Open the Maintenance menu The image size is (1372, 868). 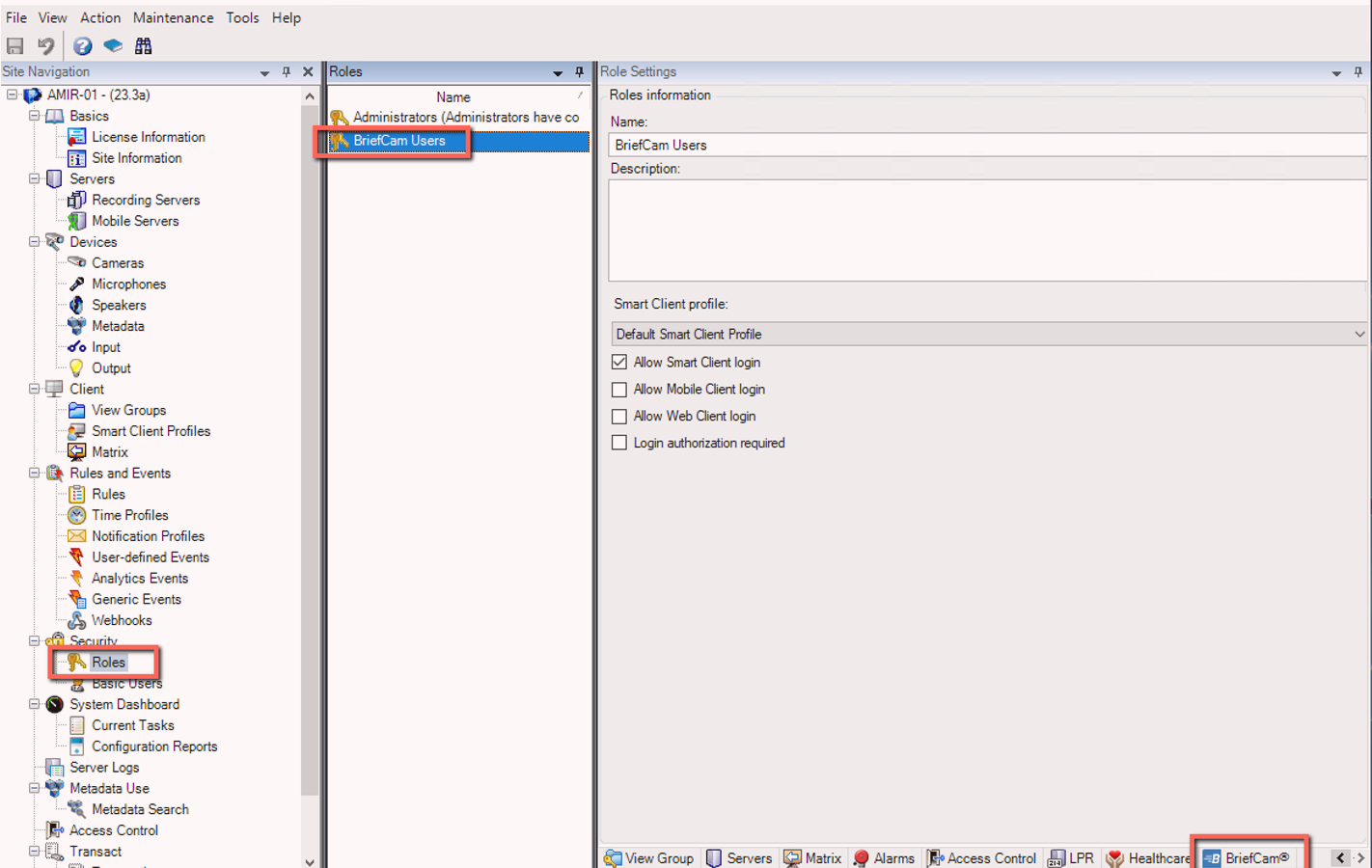pyautogui.click(x=173, y=17)
